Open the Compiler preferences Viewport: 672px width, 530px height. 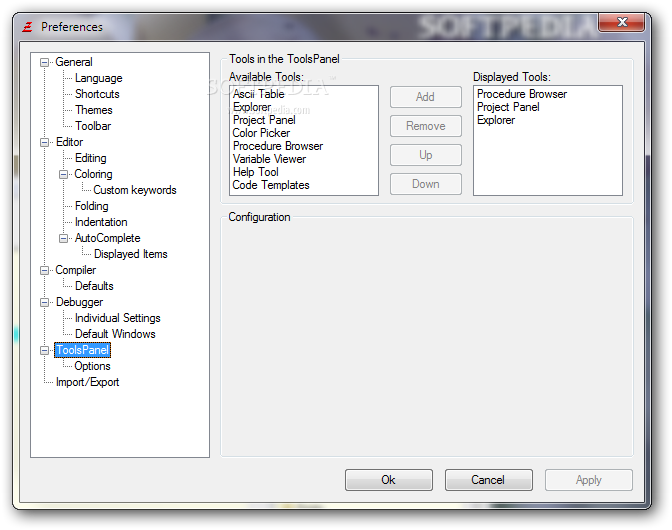pos(76,270)
